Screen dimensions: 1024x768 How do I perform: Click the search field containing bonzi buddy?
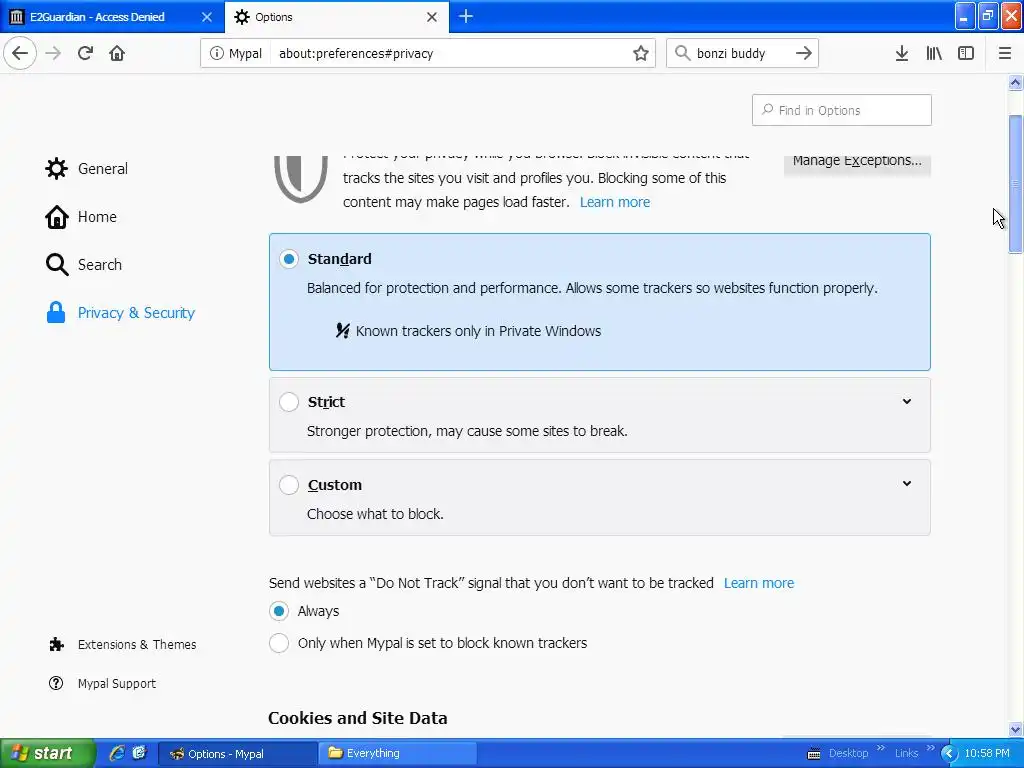tap(741, 53)
